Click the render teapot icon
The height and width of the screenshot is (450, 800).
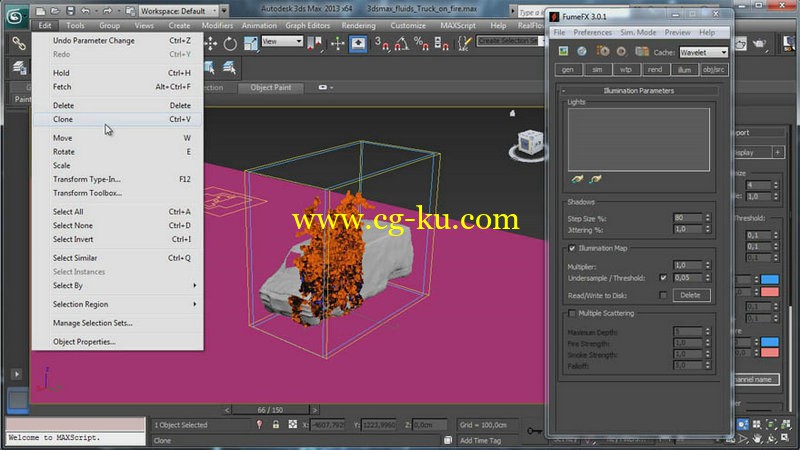[760, 44]
